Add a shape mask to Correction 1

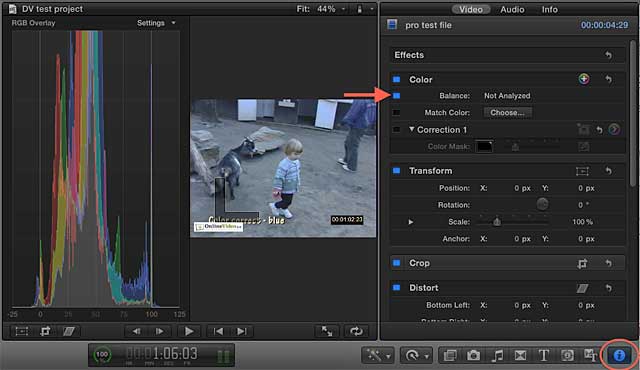pyautogui.click(x=584, y=130)
